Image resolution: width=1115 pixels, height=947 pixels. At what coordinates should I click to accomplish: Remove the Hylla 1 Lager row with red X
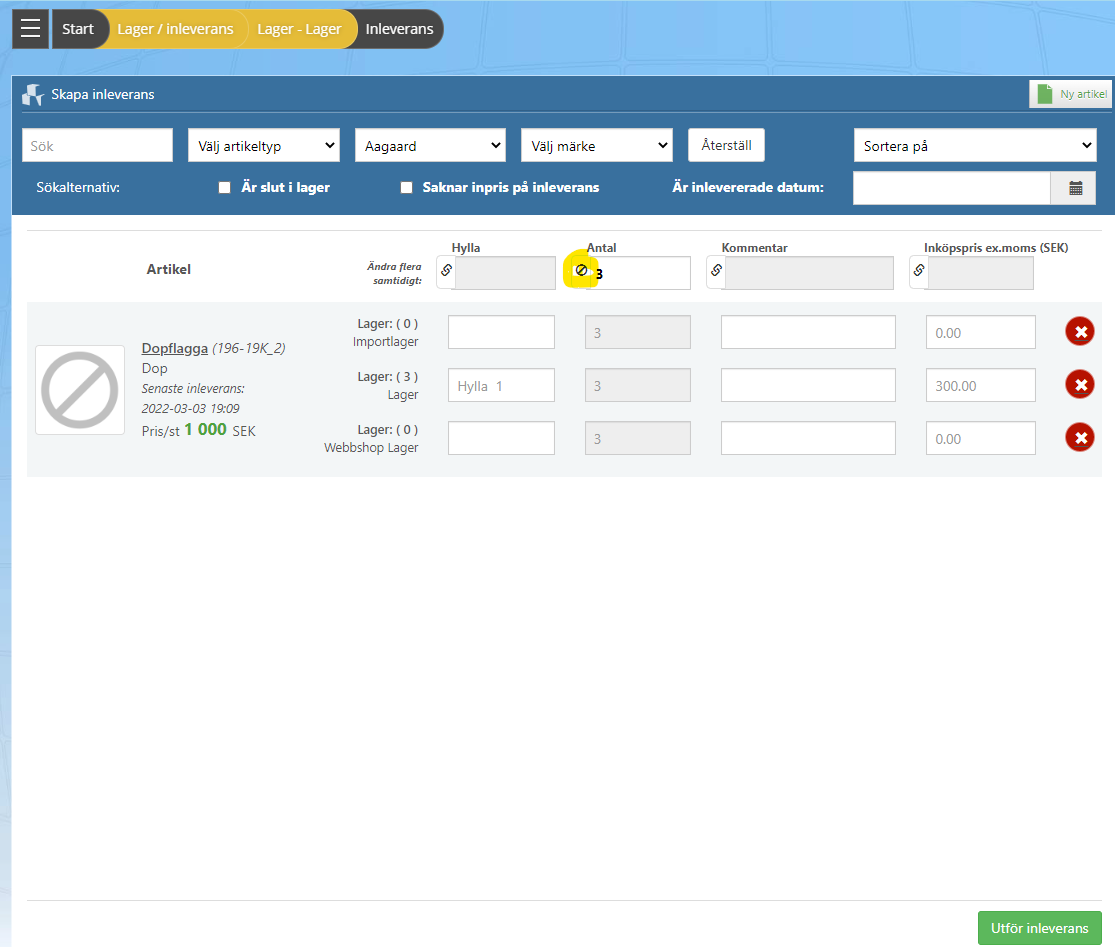(1079, 385)
